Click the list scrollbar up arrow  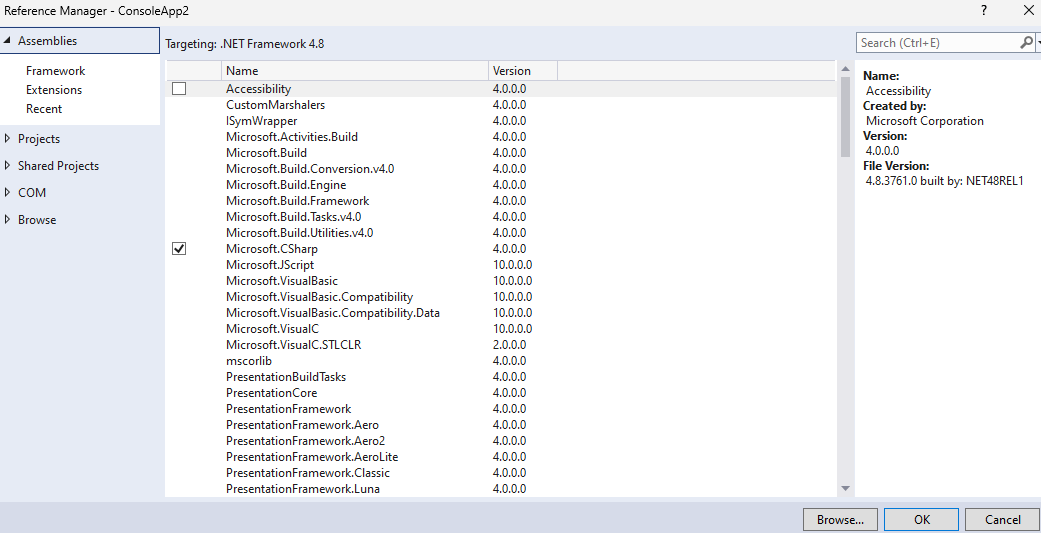pyautogui.click(x=845, y=68)
